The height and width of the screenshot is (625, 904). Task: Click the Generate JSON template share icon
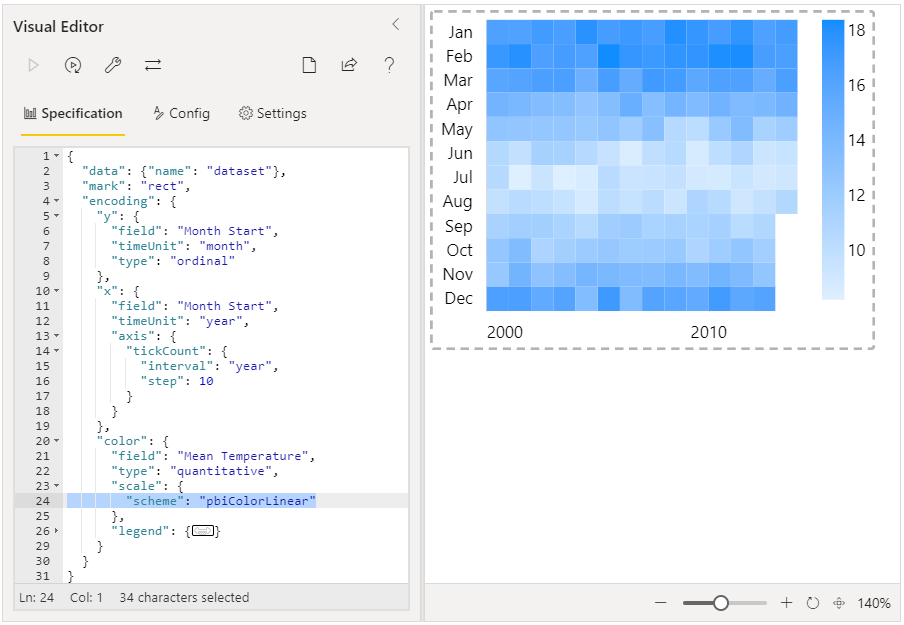coord(349,65)
